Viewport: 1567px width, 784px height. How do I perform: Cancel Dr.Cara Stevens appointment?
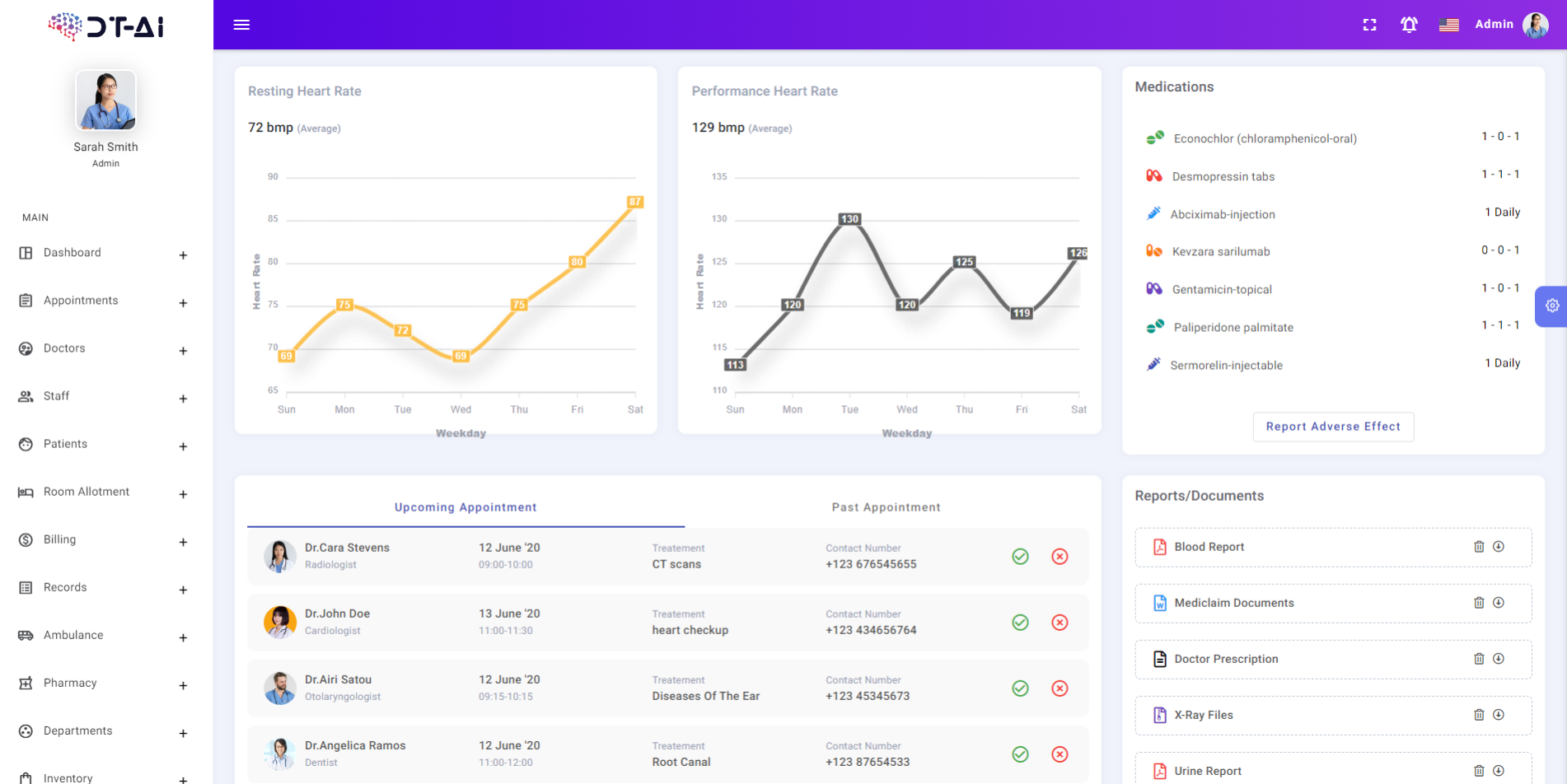(x=1059, y=557)
